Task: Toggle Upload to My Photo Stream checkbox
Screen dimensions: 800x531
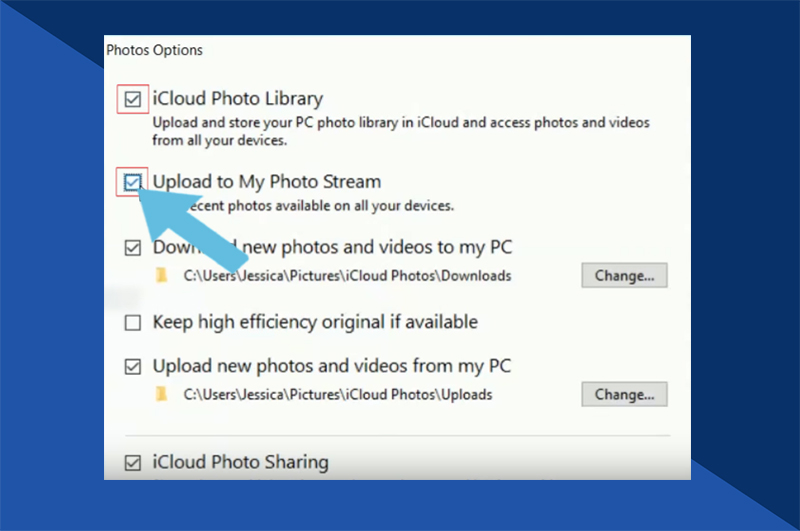Action: pos(133,182)
